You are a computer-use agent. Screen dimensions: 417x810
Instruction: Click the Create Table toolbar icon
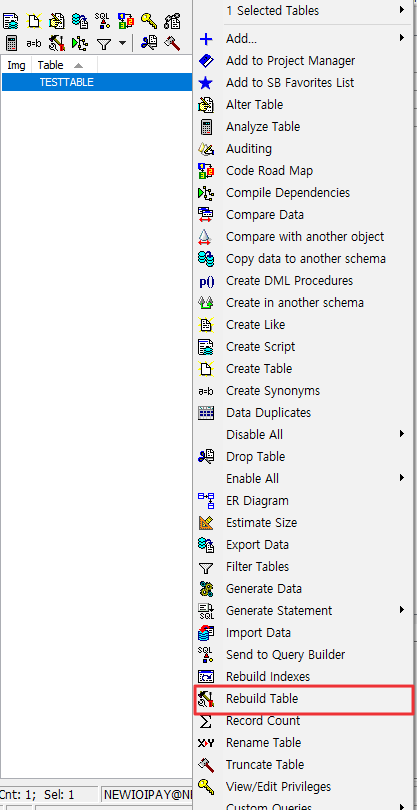point(34,21)
